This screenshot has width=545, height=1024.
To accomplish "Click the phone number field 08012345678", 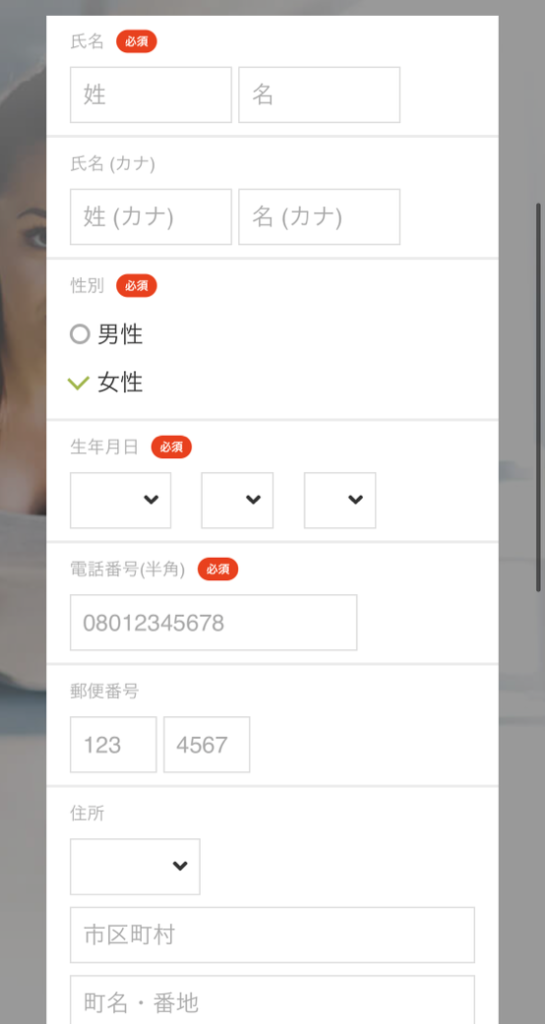I will click(x=213, y=622).
